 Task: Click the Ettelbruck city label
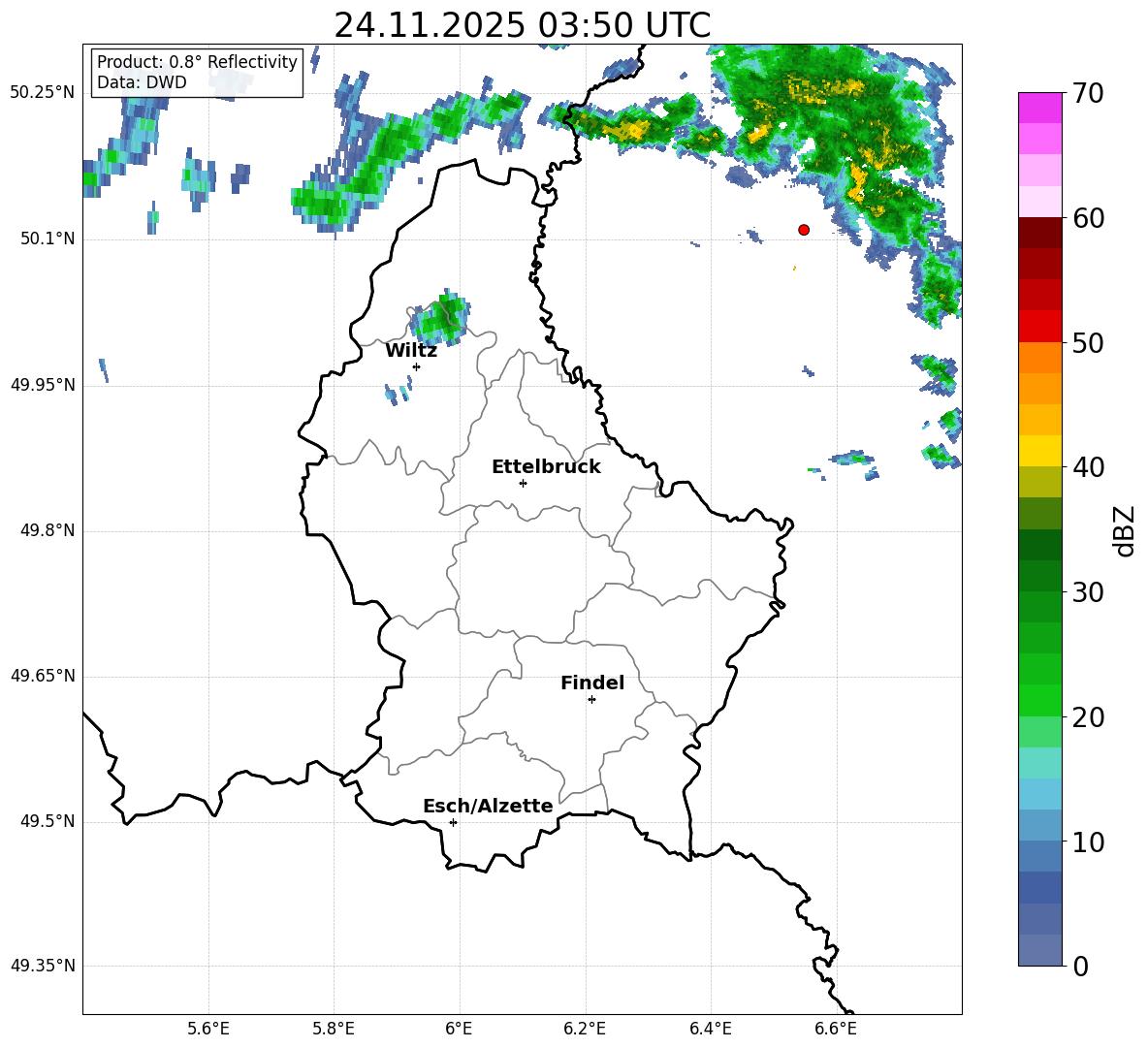coord(546,467)
